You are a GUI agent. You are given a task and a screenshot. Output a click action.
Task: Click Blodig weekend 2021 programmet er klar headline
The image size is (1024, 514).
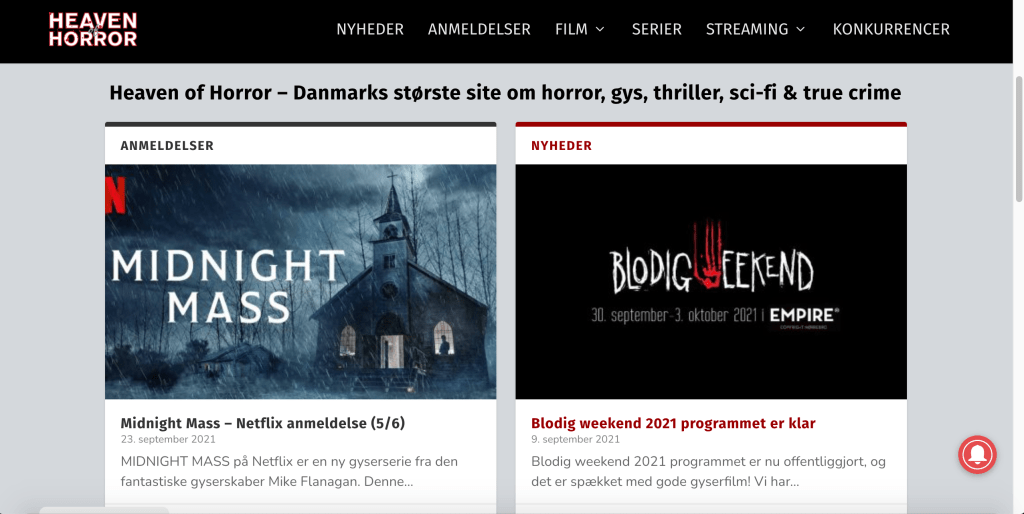tap(673, 423)
